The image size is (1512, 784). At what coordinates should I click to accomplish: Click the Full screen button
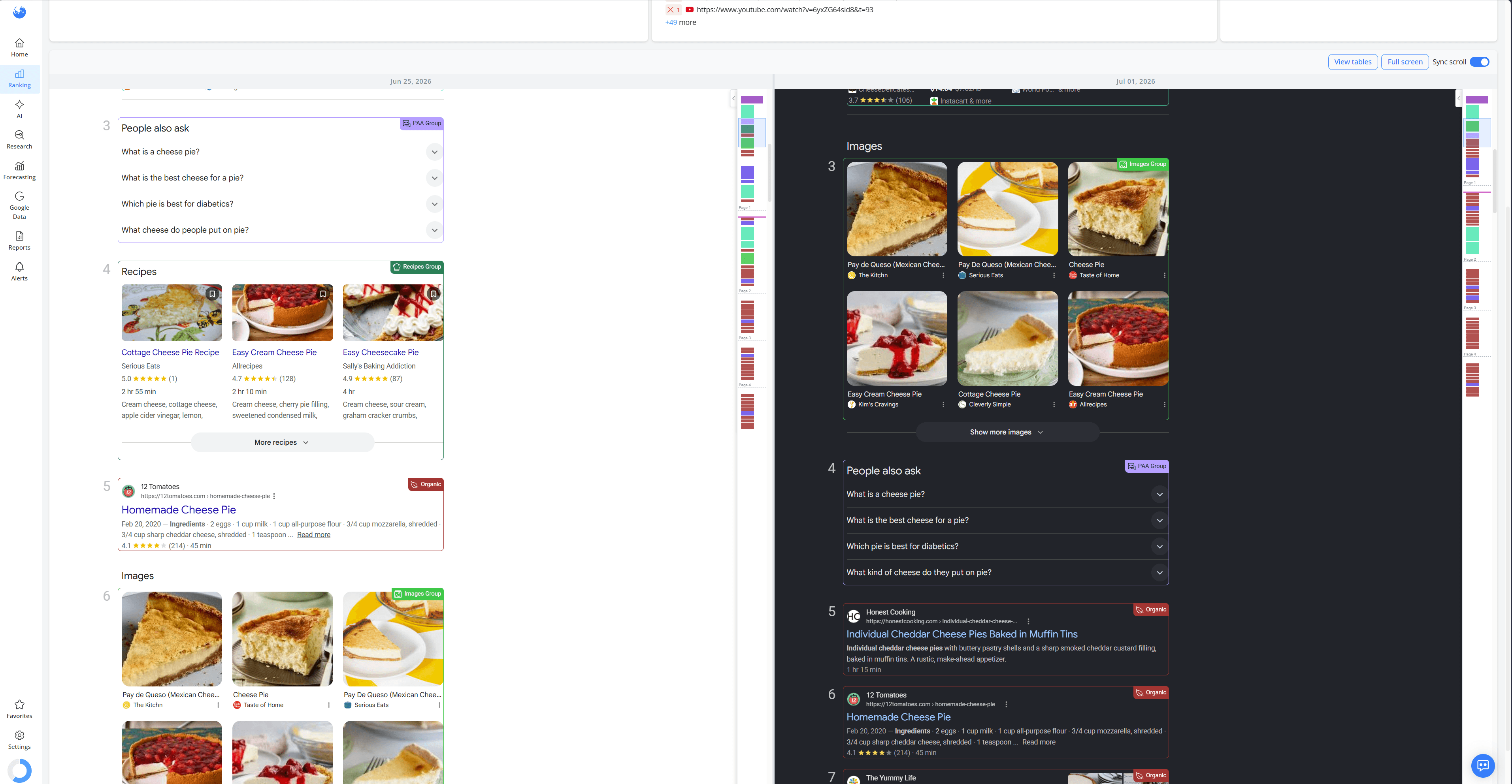pos(1405,62)
